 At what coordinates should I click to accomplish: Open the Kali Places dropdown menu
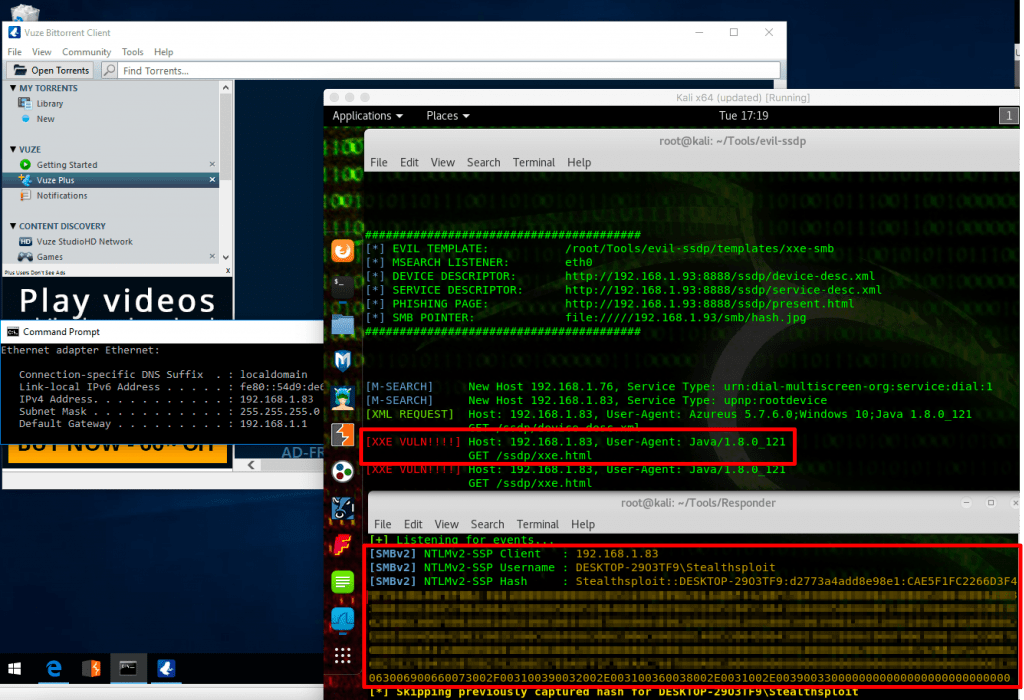[x=448, y=116]
